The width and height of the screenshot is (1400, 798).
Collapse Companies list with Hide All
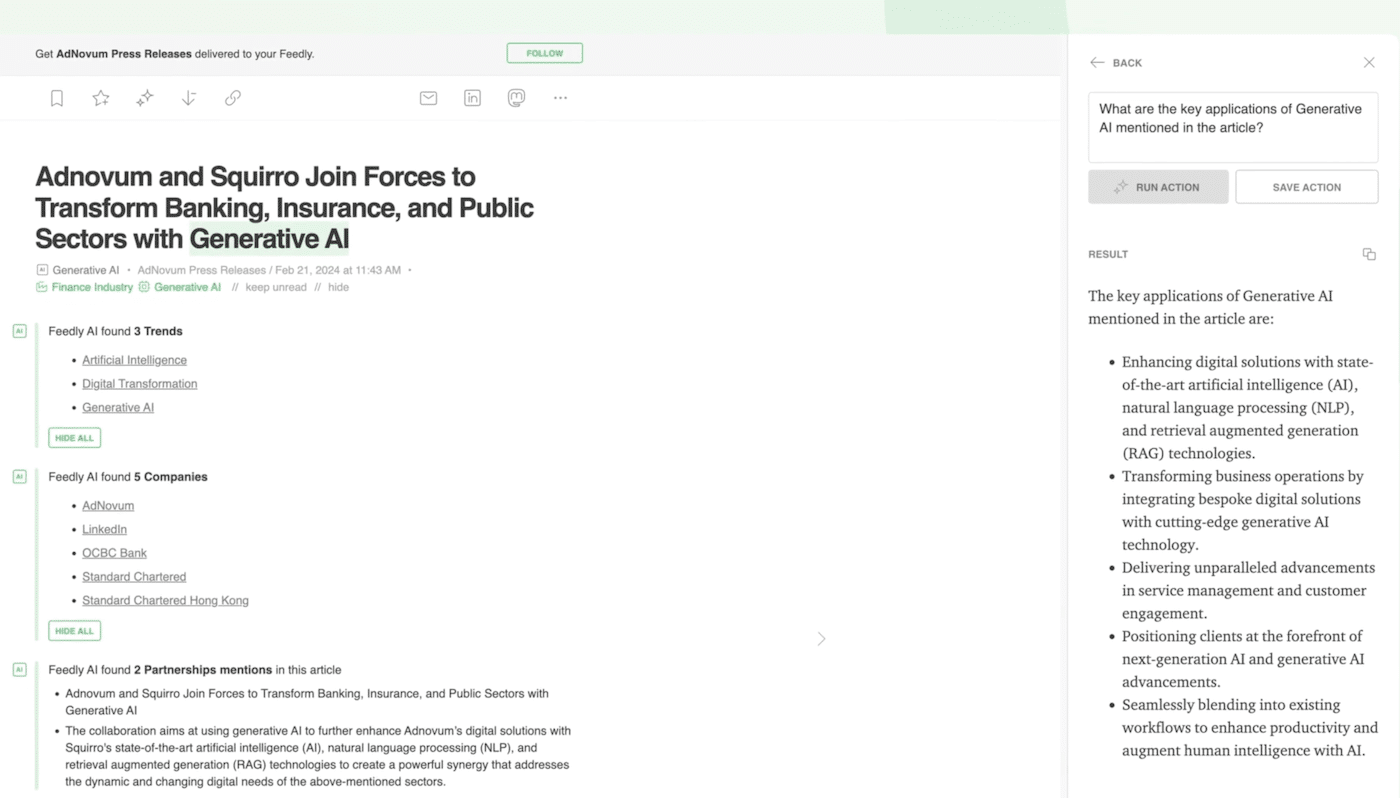point(74,631)
